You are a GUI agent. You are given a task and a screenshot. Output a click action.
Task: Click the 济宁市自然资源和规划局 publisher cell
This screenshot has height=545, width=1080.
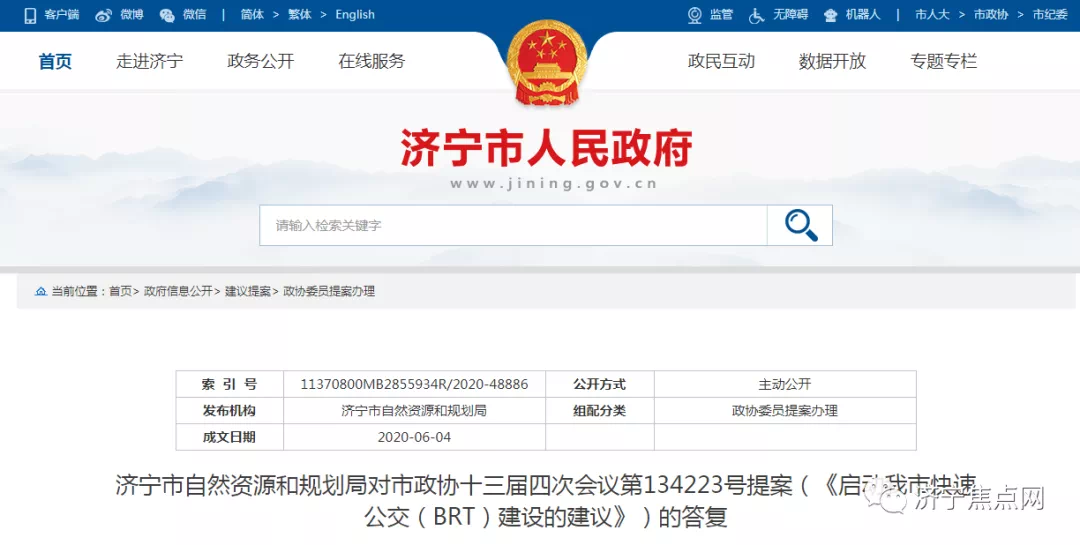click(x=414, y=411)
